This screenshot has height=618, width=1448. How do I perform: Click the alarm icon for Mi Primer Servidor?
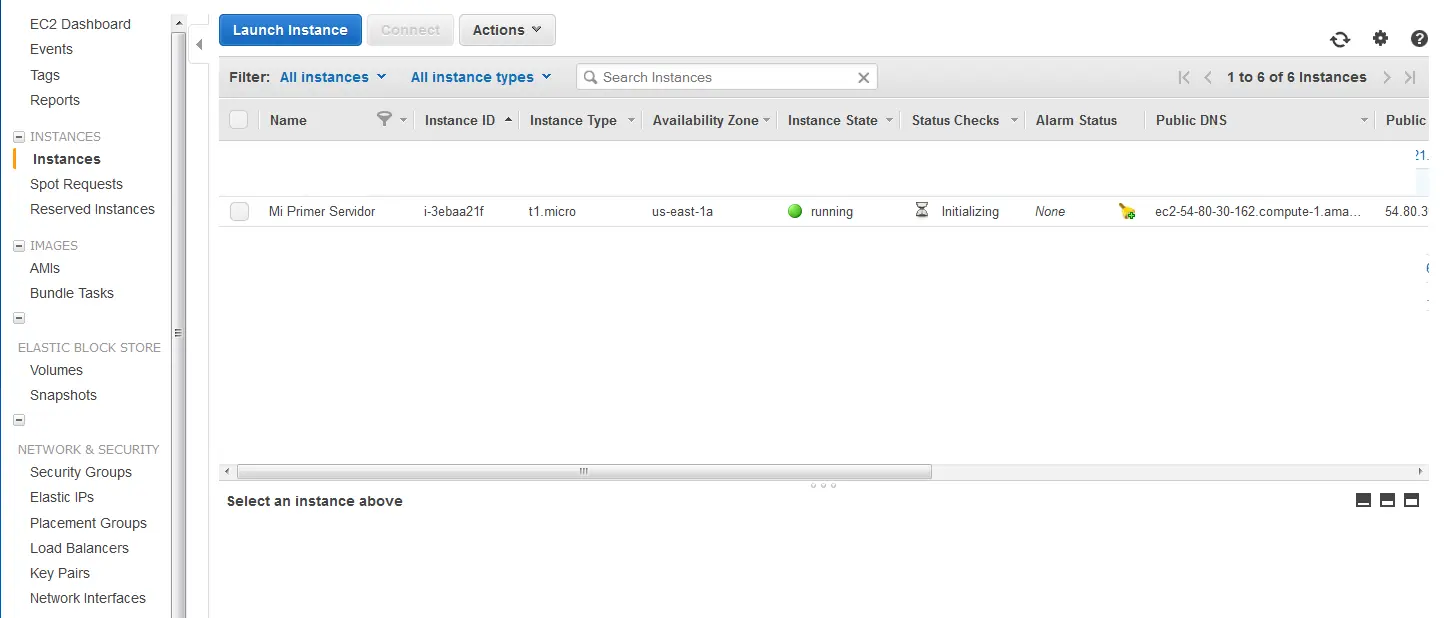coord(1127,211)
